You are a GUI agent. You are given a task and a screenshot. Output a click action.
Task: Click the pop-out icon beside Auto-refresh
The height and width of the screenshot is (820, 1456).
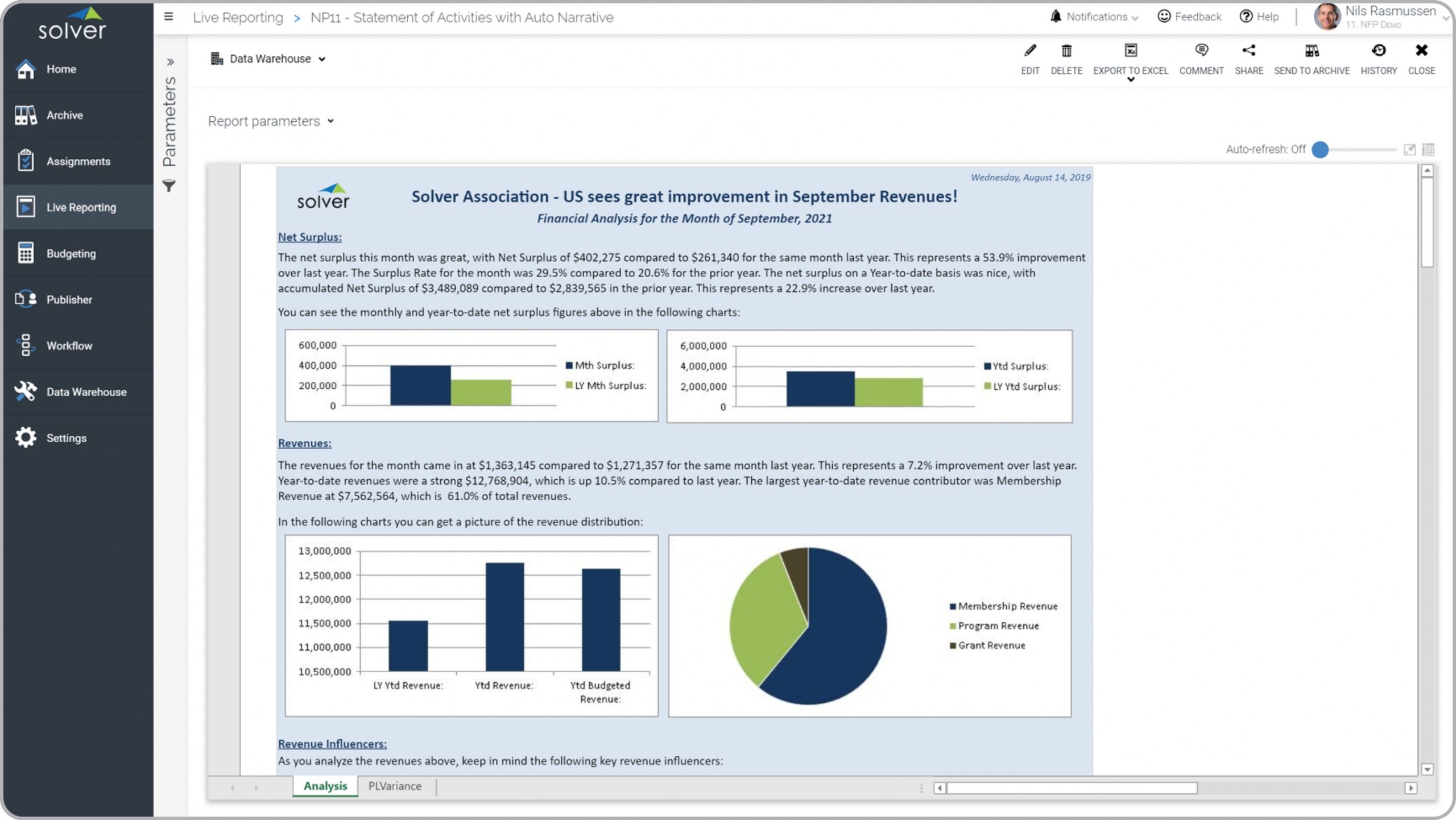pos(1409,150)
